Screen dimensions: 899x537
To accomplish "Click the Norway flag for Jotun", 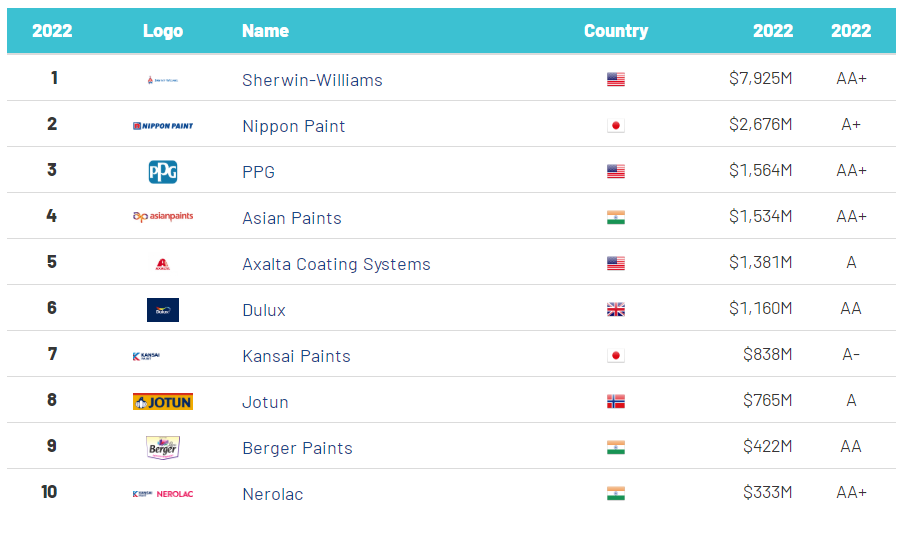I will (616, 402).
